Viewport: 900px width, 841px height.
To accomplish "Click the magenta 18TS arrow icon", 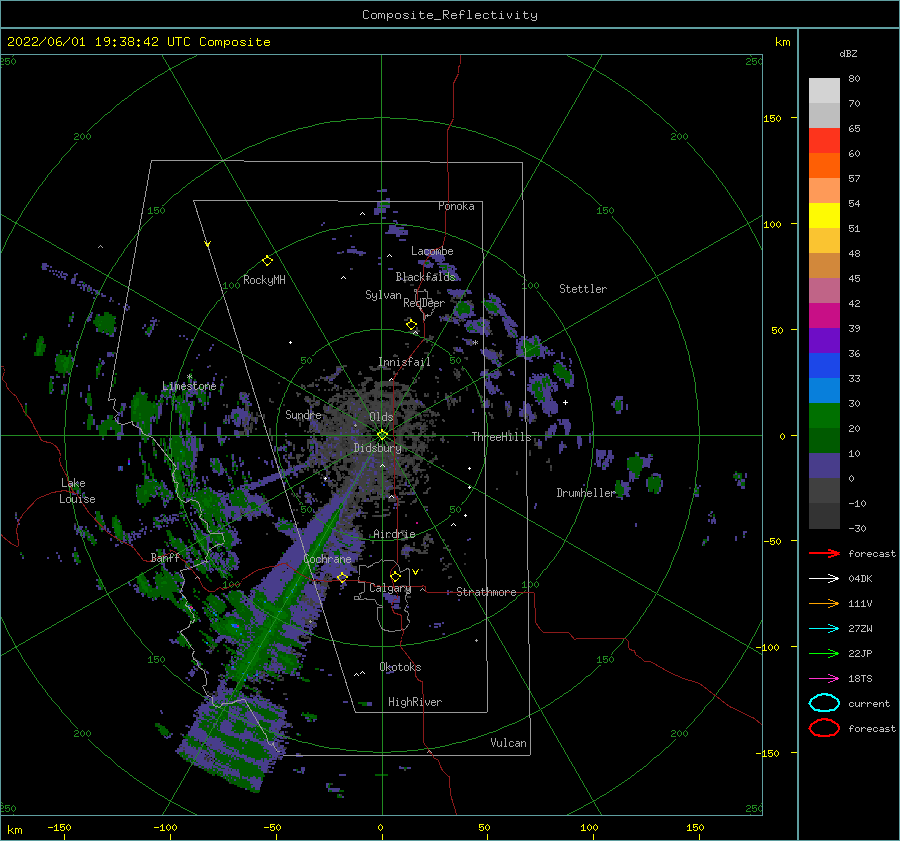I will [824, 679].
